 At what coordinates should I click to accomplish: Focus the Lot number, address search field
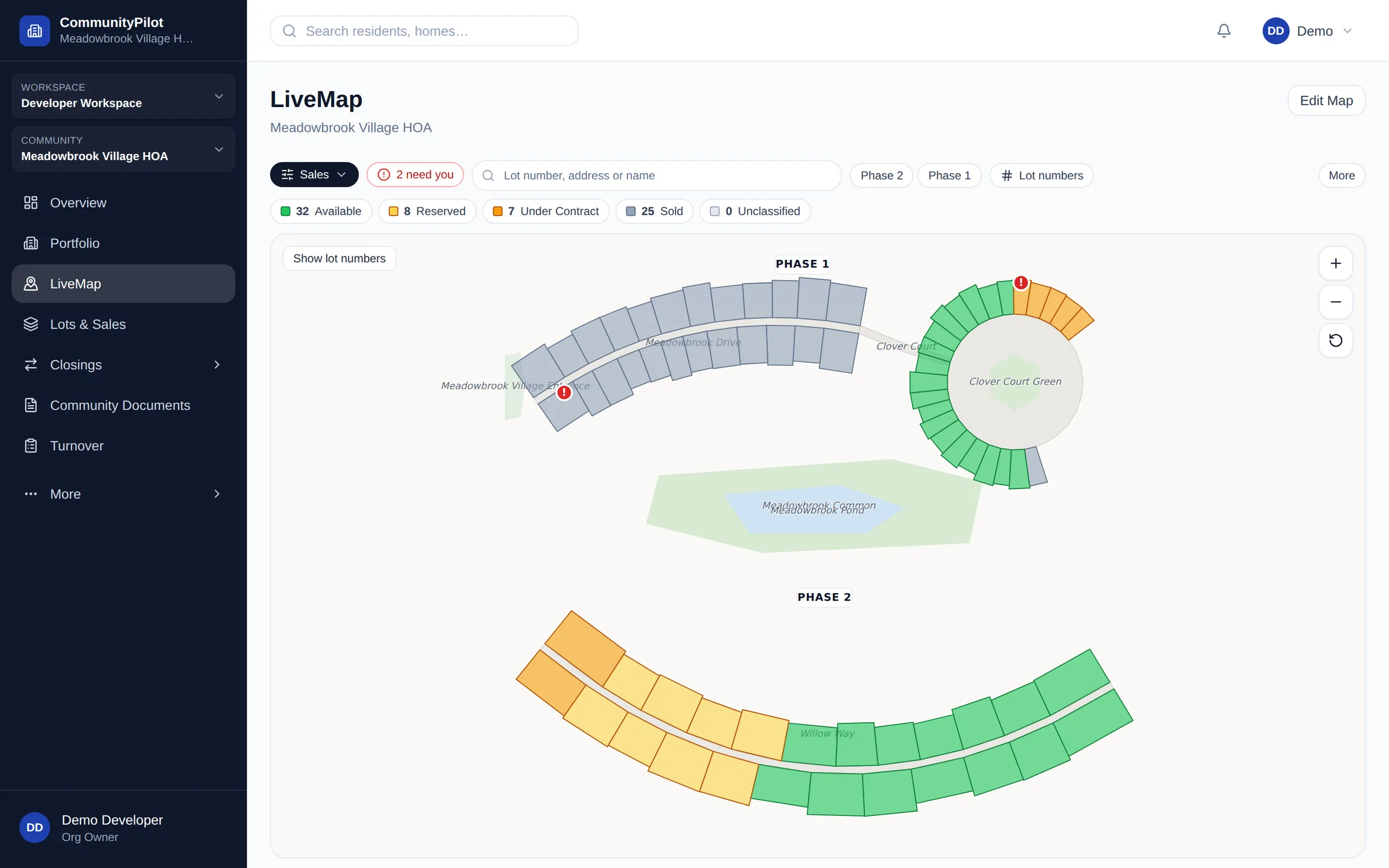pyautogui.click(x=656, y=175)
